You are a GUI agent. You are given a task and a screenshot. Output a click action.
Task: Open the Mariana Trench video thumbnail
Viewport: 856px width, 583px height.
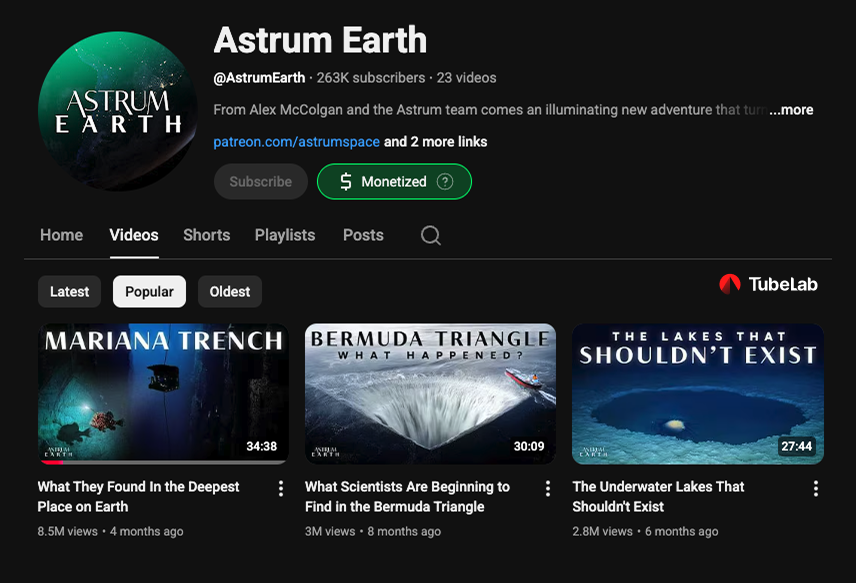(x=163, y=394)
